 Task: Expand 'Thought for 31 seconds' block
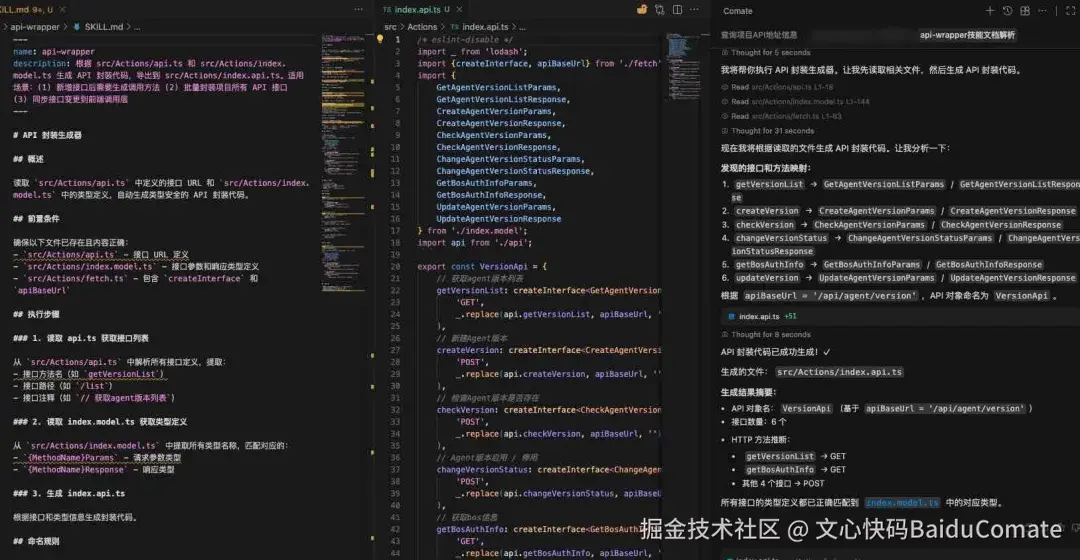(768, 131)
